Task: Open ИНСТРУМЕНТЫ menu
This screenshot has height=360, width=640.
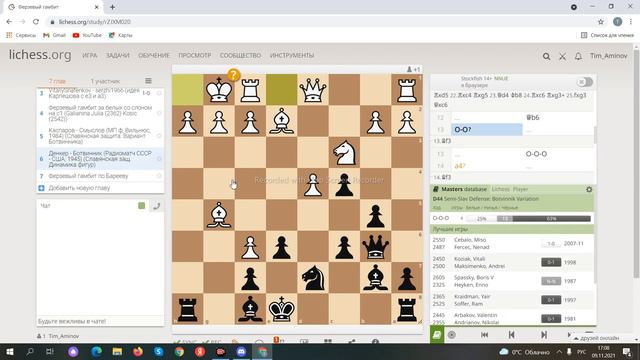Action: tap(292, 56)
